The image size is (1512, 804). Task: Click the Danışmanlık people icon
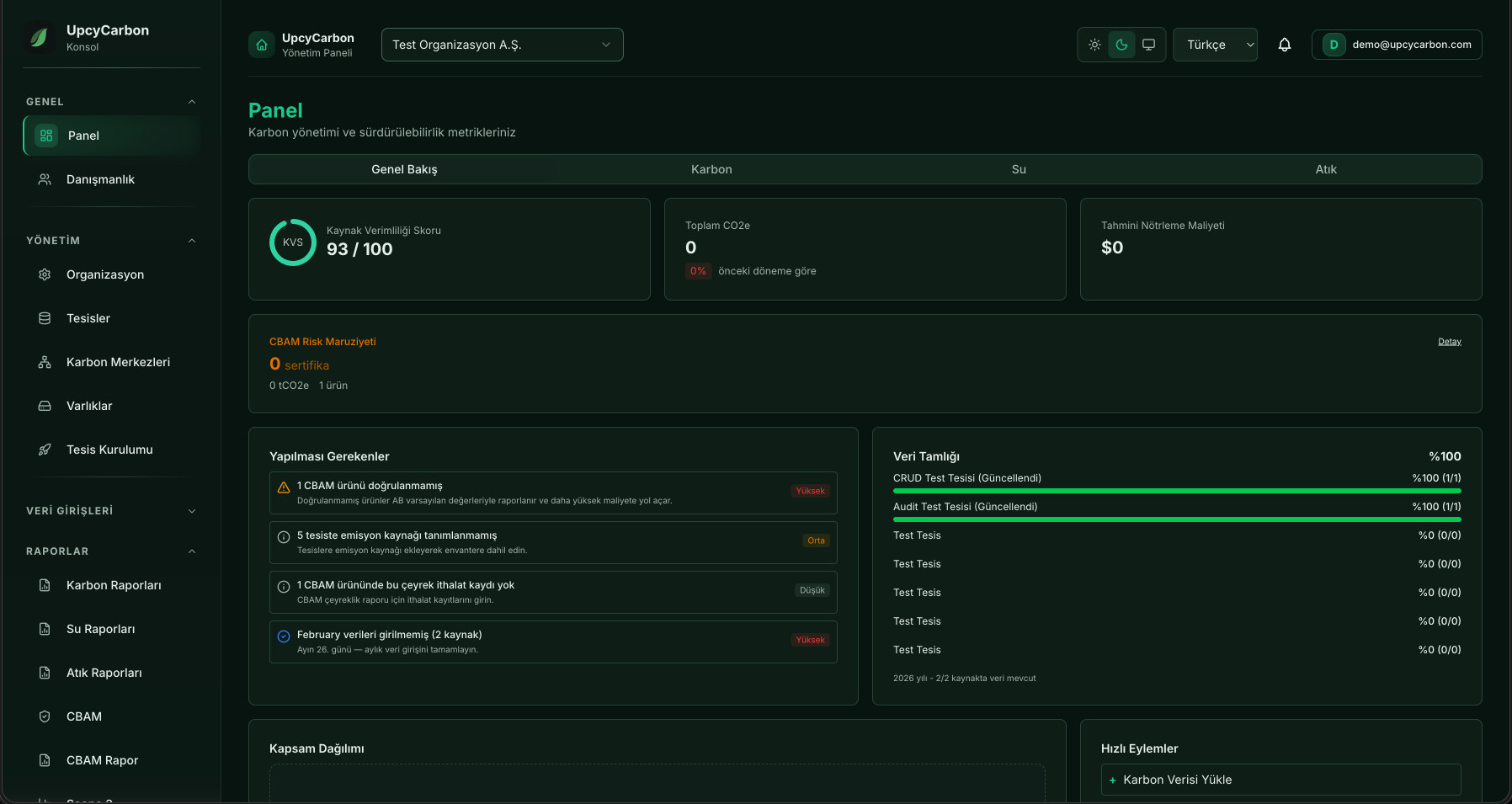(x=45, y=179)
